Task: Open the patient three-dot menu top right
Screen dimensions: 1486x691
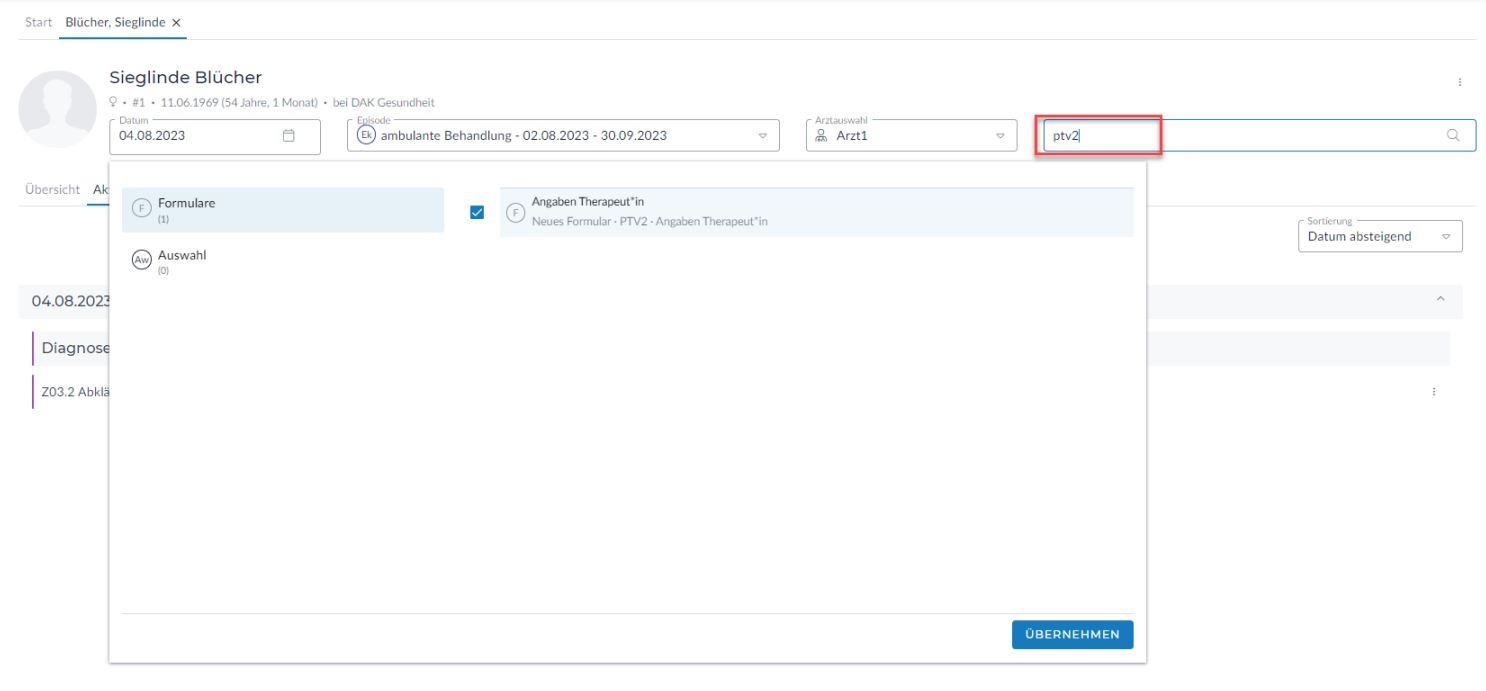Action: coord(1459,82)
